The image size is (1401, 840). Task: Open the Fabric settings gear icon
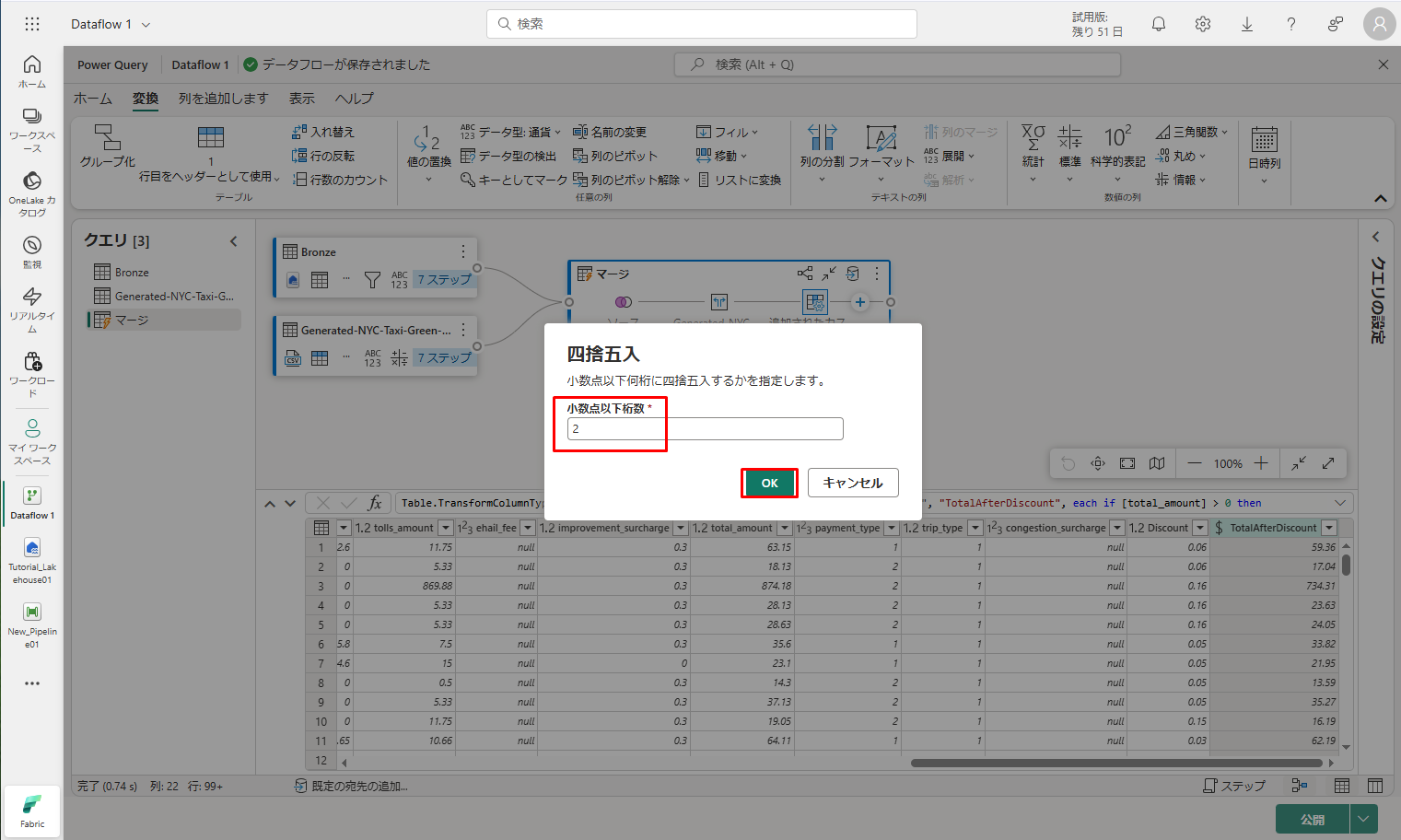coord(1203,25)
